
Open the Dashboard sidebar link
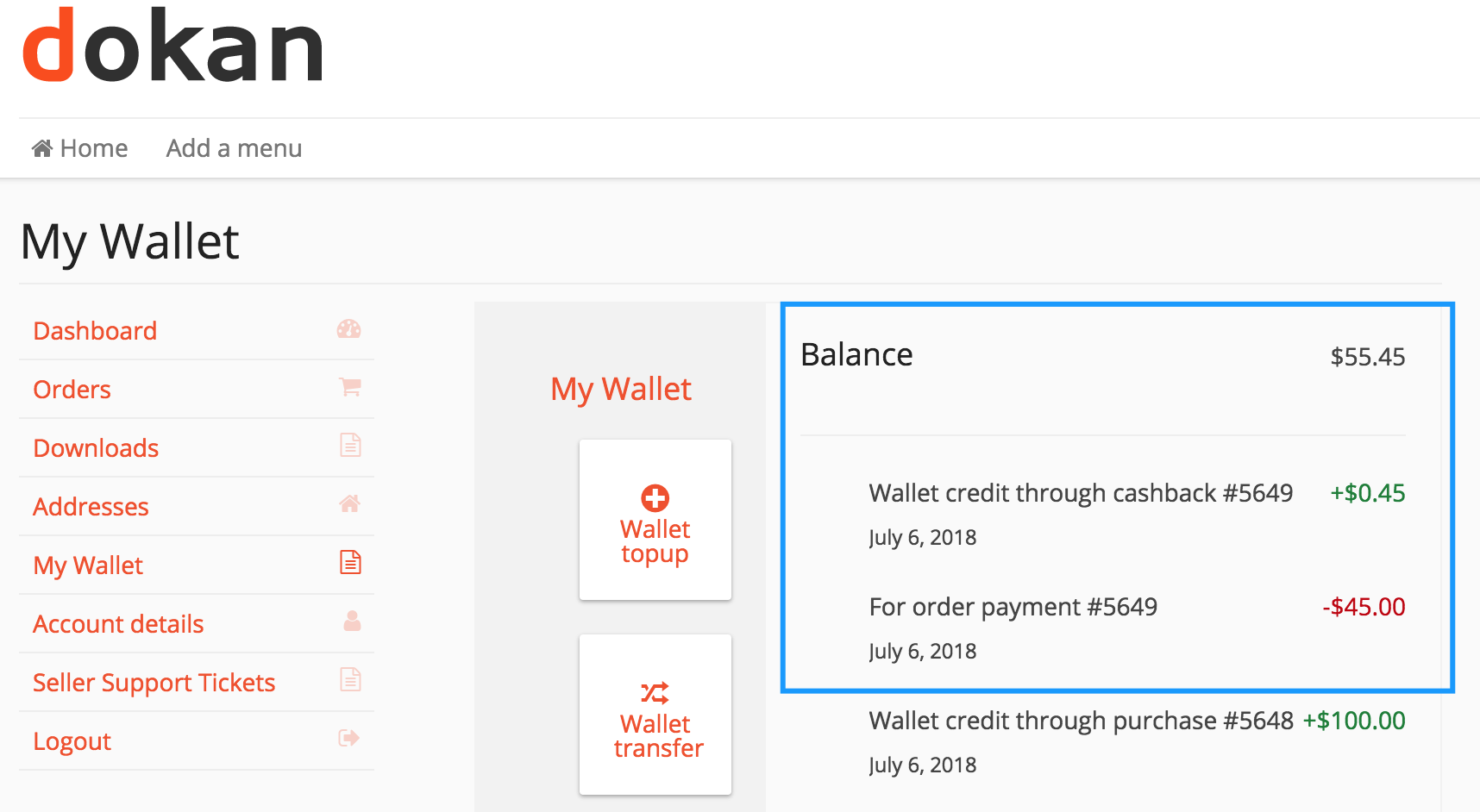(95, 331)
